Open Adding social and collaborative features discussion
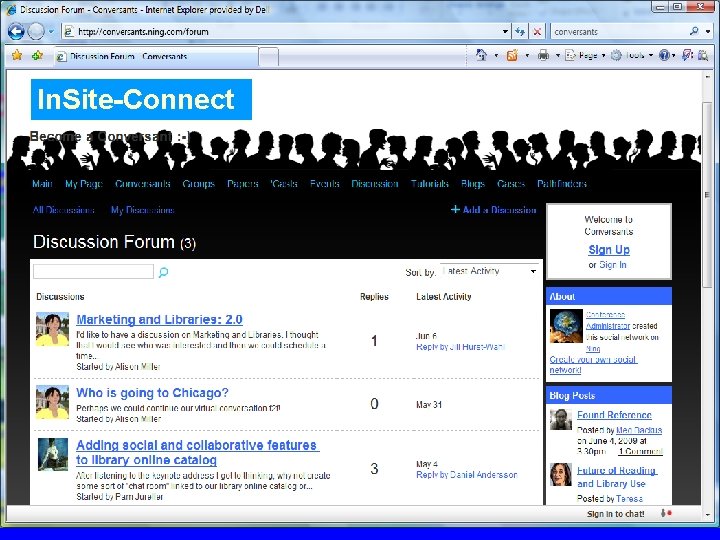The width and height of the screenshot is (720, 540). point(197,452)
